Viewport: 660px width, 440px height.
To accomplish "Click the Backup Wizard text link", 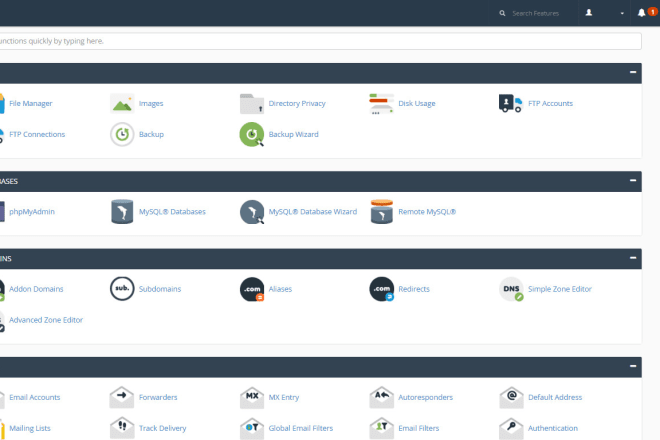I will click(293, 134).
